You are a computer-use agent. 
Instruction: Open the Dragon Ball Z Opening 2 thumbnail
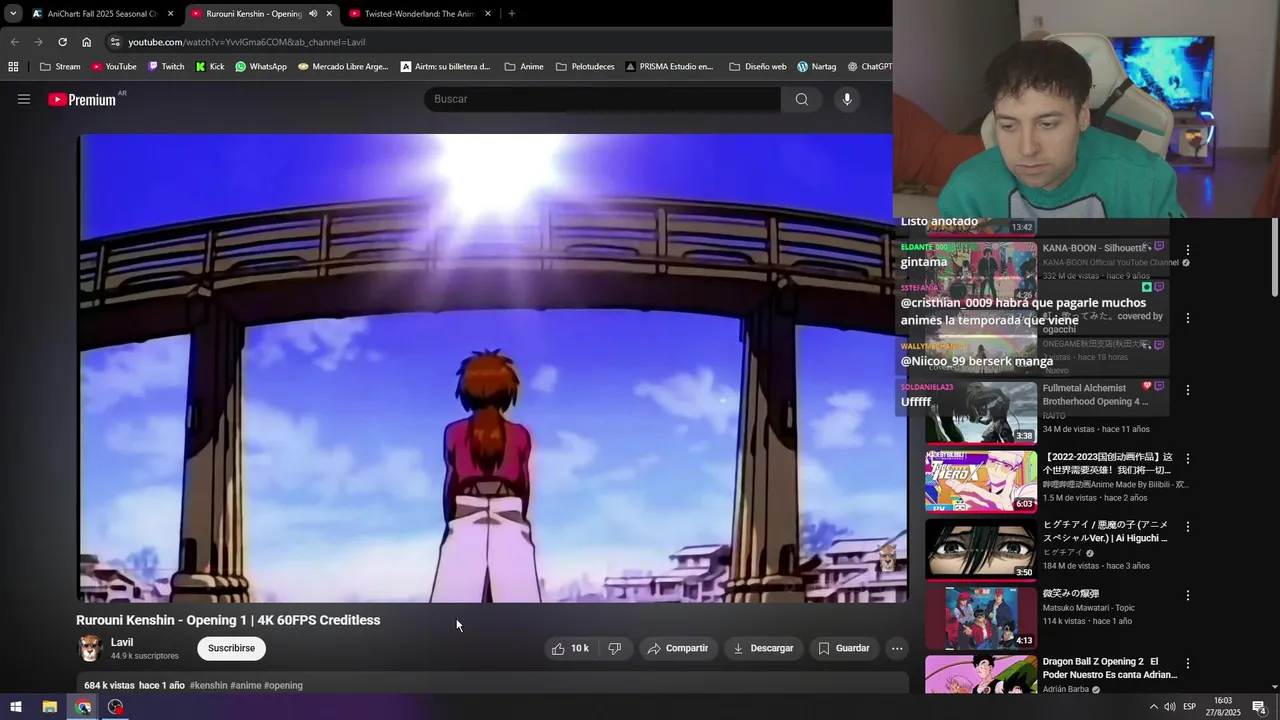tap(981, 675)
